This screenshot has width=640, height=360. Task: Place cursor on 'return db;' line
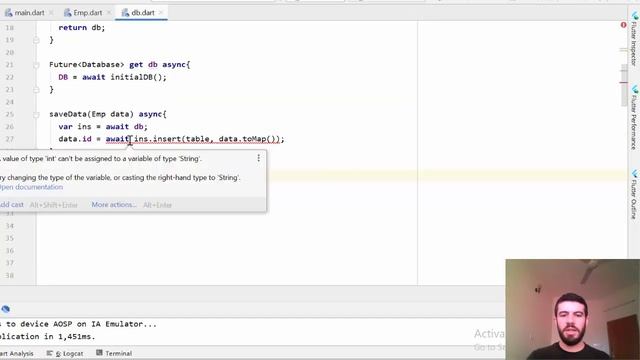point(82,28)
